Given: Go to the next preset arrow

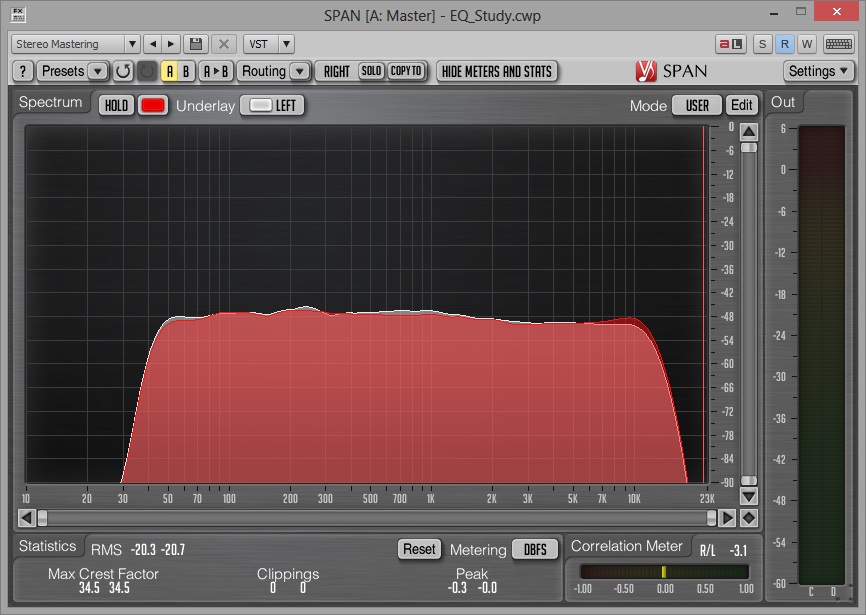Looking at the screenshot, I should pos(171,44).
